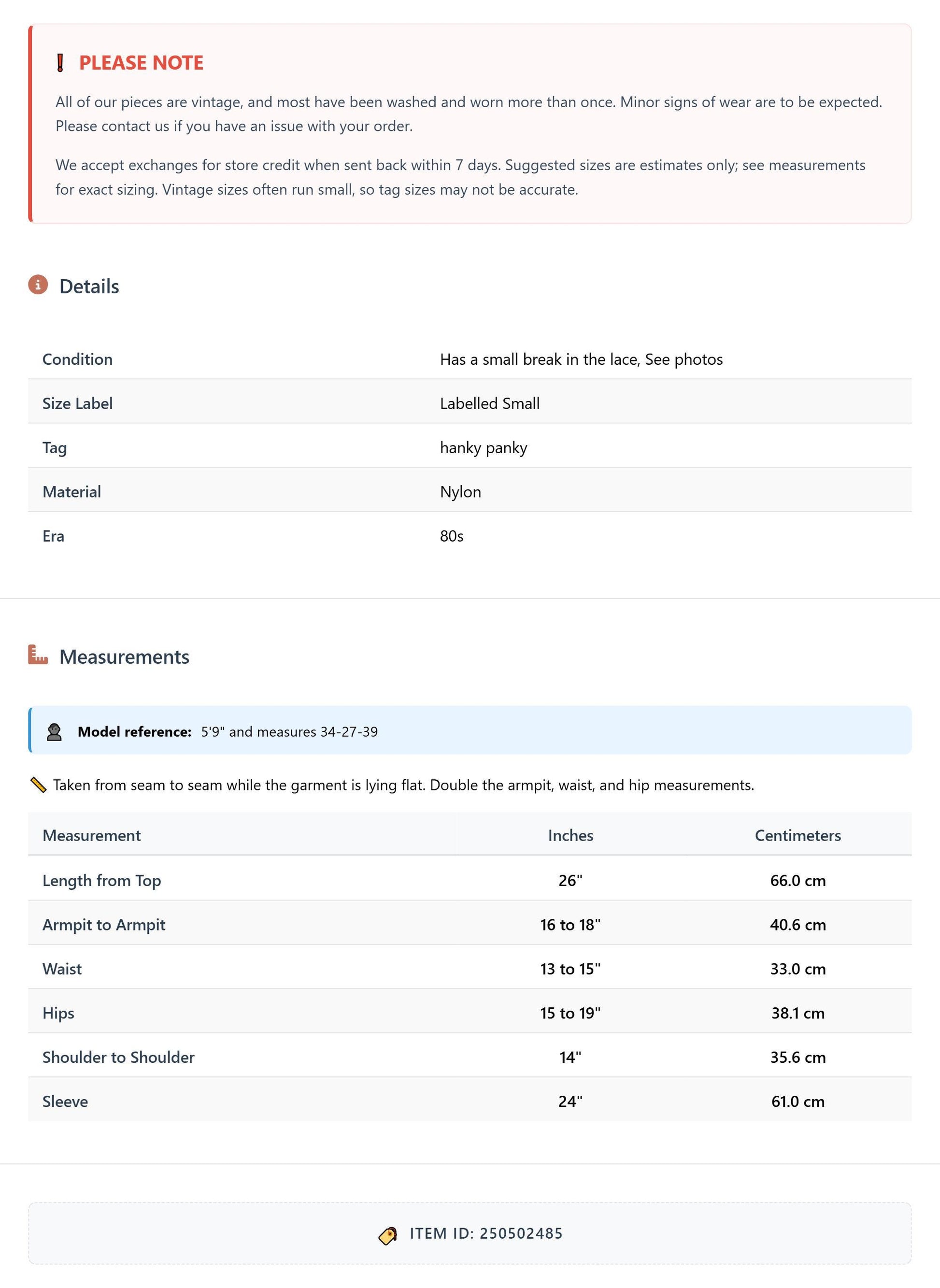Screen dimensions: 940x1288
Task: Click the model reference person icon
Action: [x=54, y=732]
